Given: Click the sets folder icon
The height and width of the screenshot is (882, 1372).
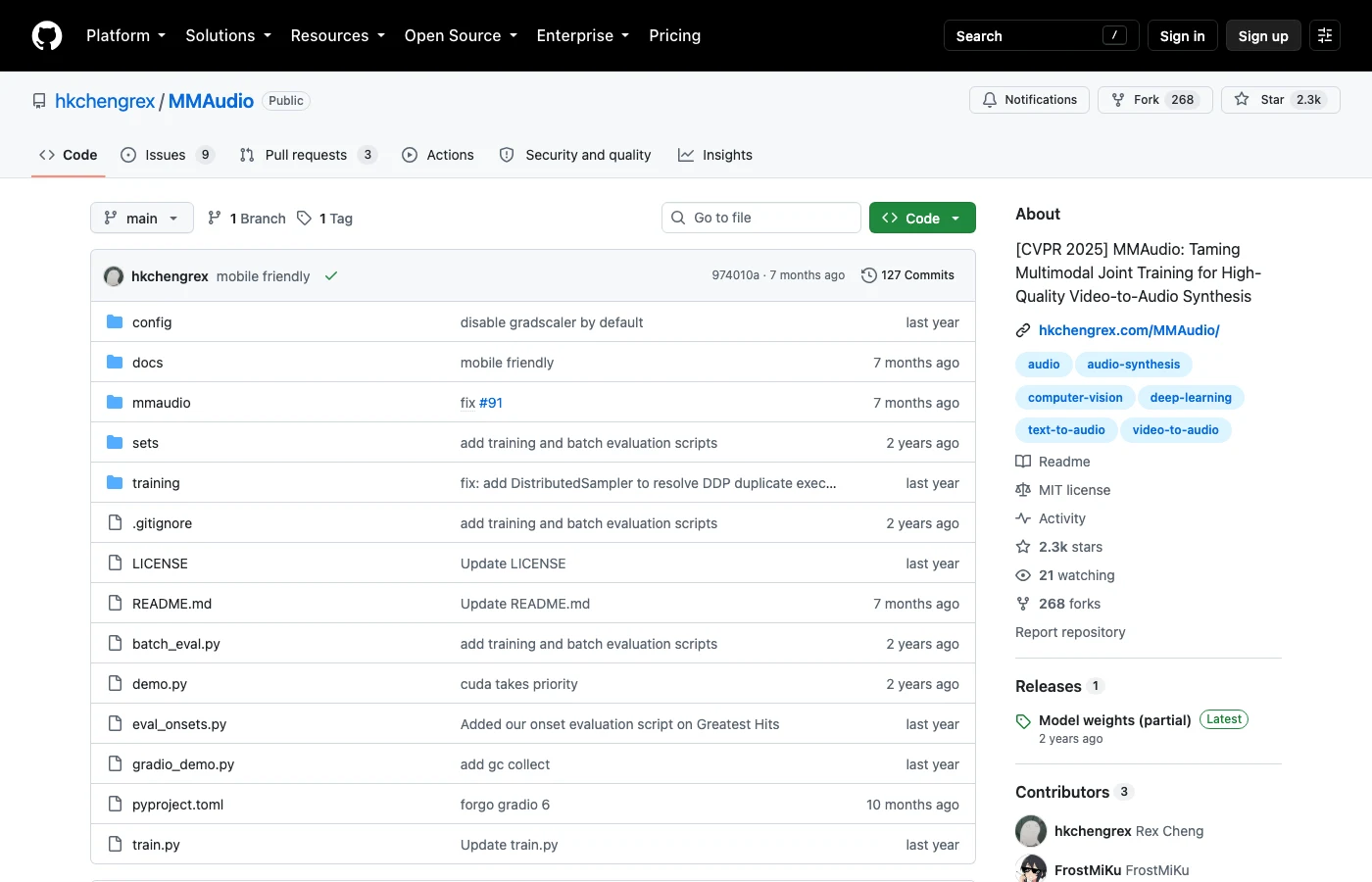Looking at the screenshot, I should point(115,443).
